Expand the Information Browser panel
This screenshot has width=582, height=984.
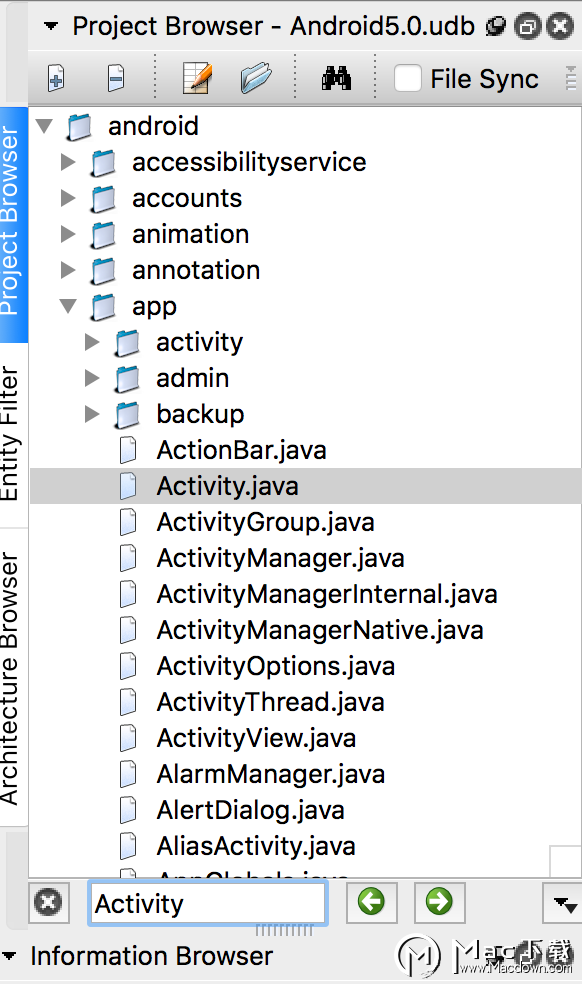coord(9,956)
